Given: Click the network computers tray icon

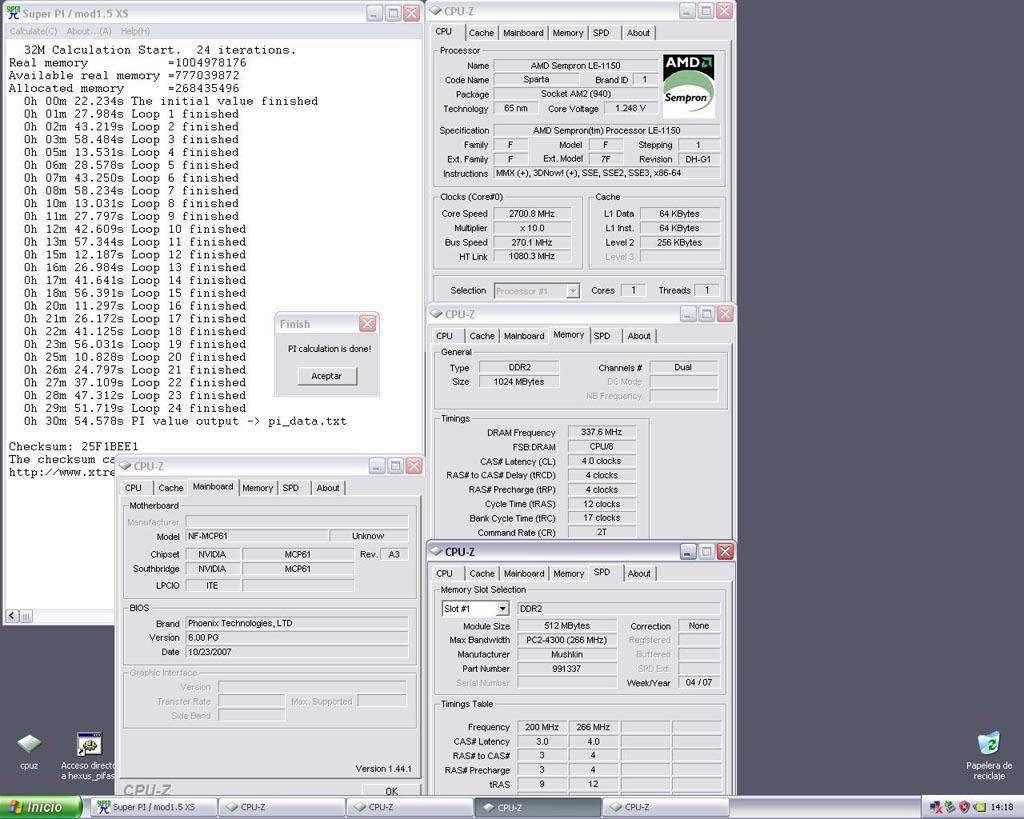Looking at the screenshot, I should [935, 807].
